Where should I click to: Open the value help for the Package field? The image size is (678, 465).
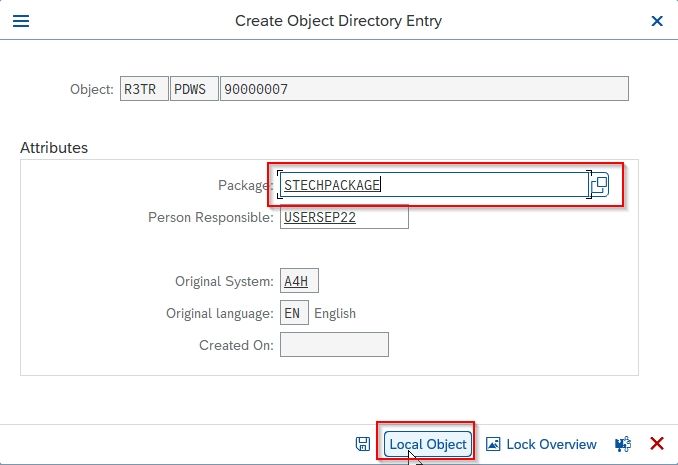click(600, 185)
